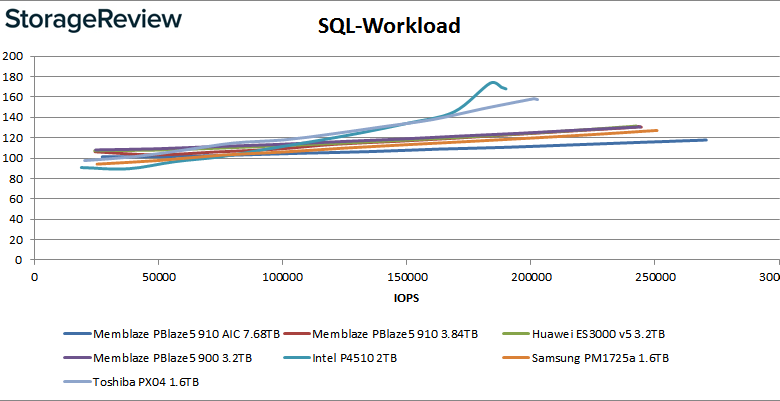
Task: Click the dark blue legend line swatch
Action: (x=78, y=334)
